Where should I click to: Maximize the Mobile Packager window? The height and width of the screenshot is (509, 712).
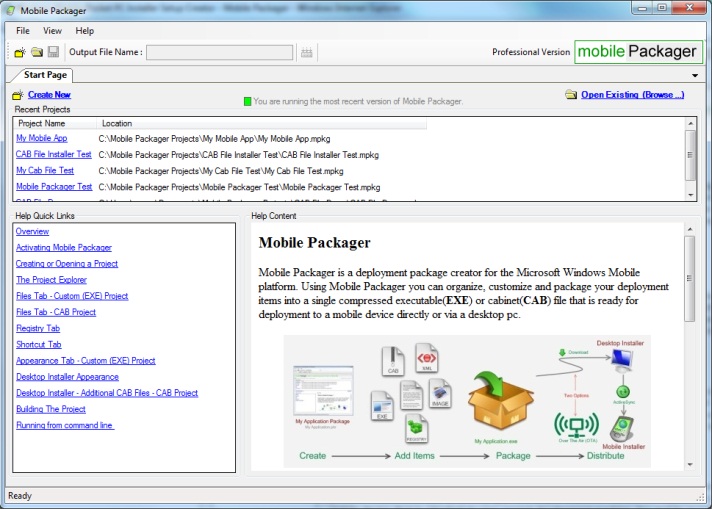(662, 8)
